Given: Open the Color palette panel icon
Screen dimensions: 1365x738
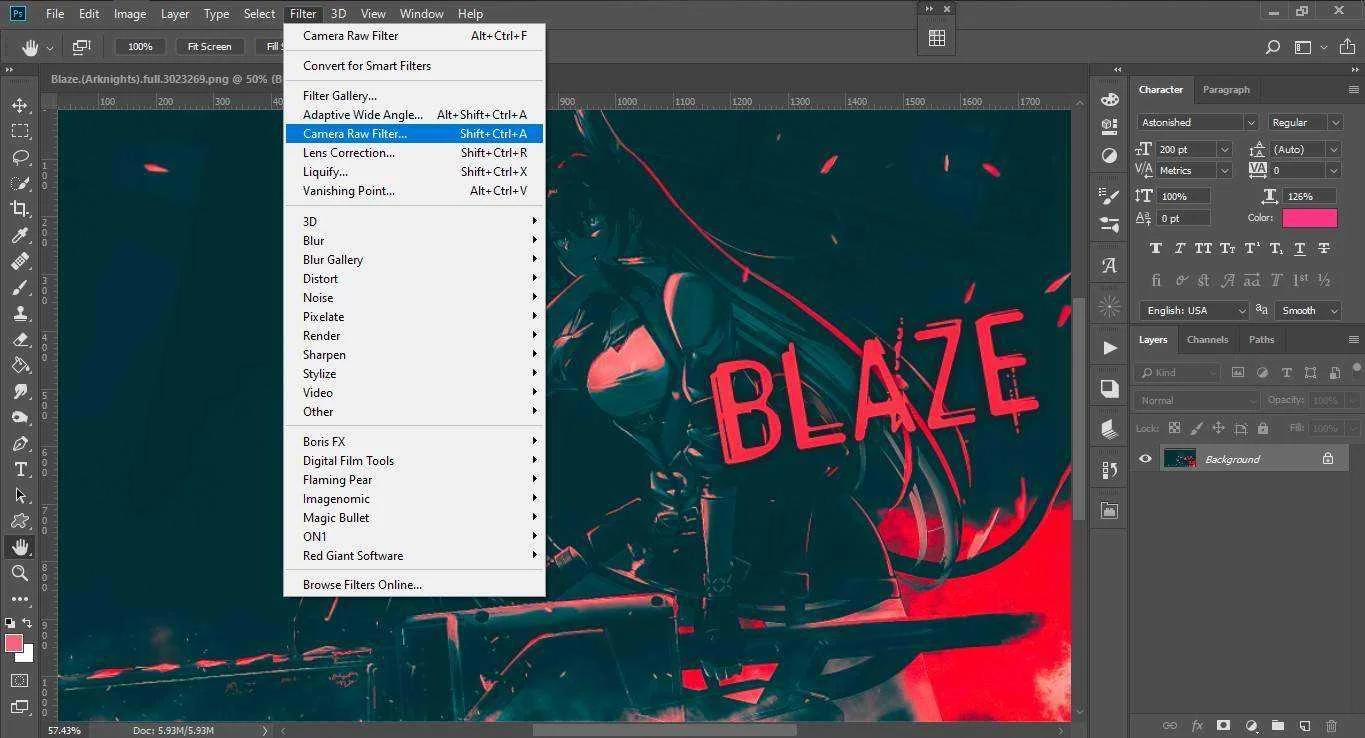Looking at the screenshot, I should coord(1109,100).
